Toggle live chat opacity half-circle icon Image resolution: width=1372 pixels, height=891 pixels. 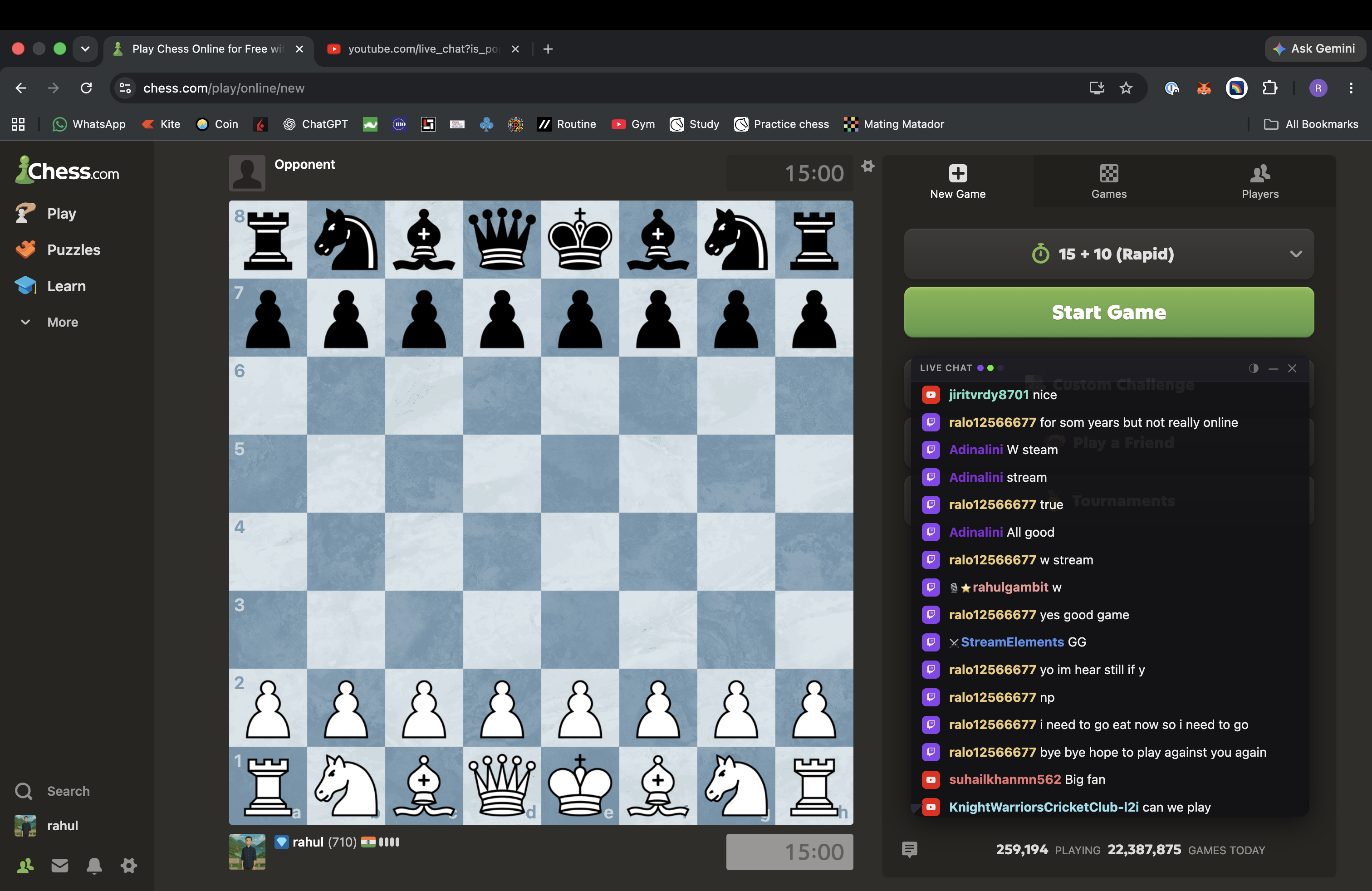click(1253, 368)
